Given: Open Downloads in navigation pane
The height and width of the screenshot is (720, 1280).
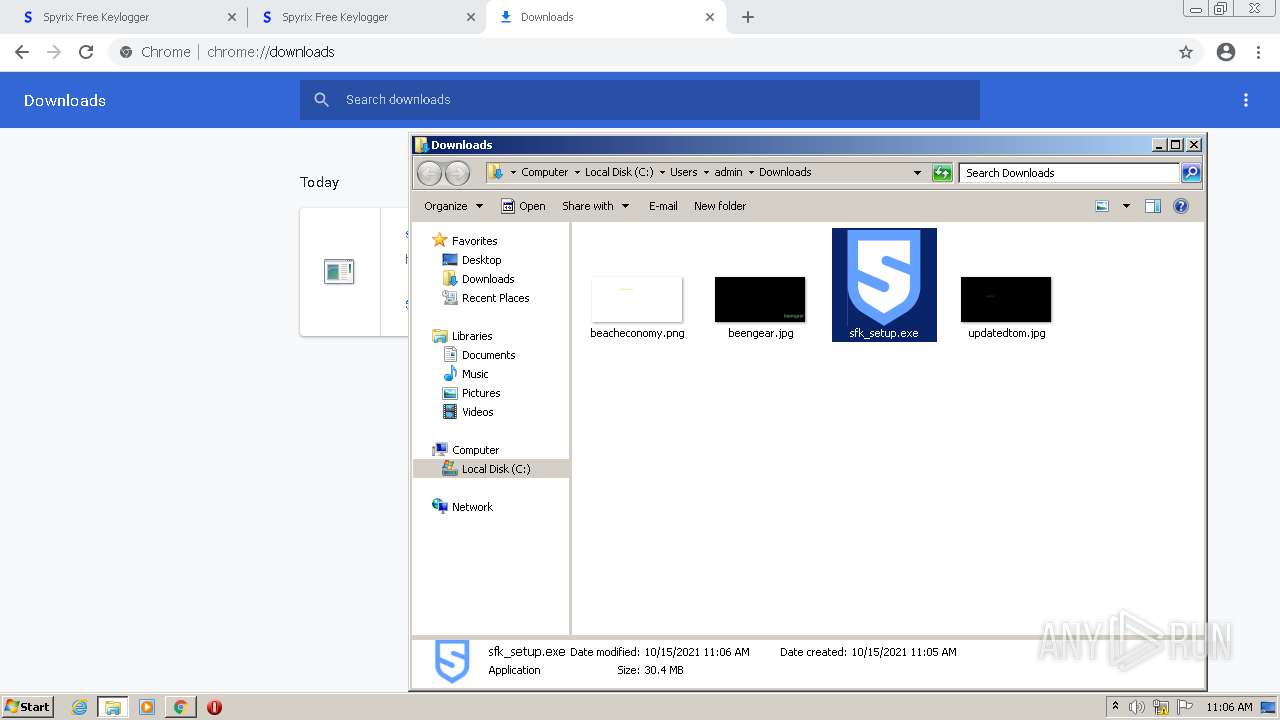Looking at the screenshot, I should (x=487, y=279).
